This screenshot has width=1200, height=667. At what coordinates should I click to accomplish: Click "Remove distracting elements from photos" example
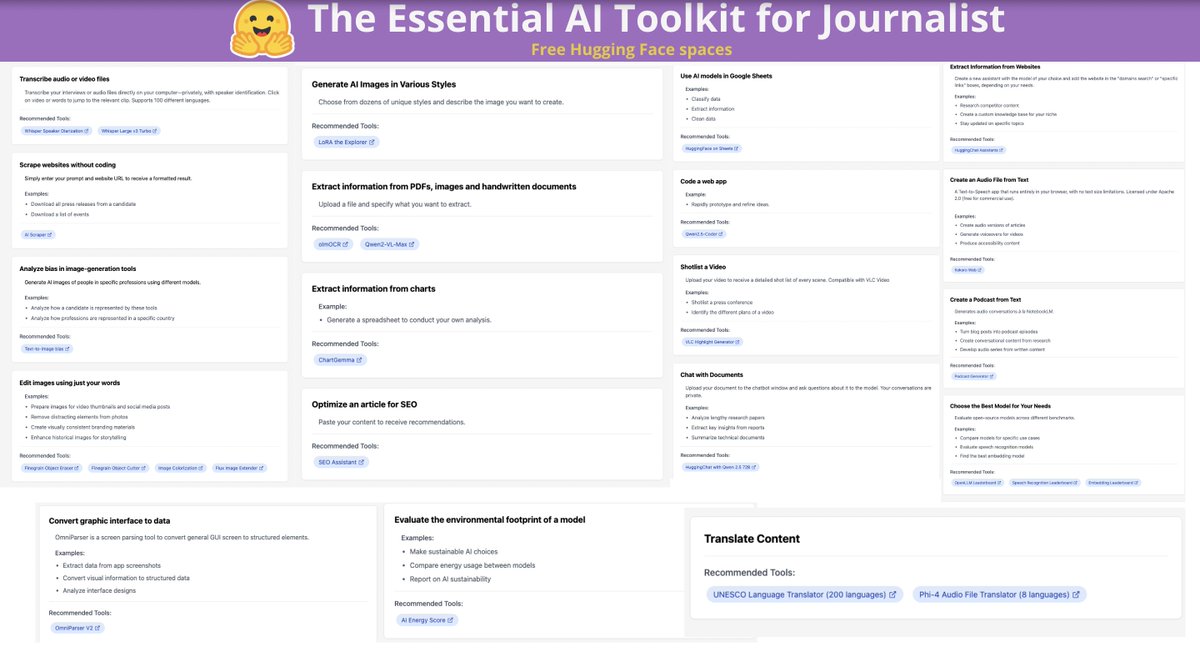[81, 416]
